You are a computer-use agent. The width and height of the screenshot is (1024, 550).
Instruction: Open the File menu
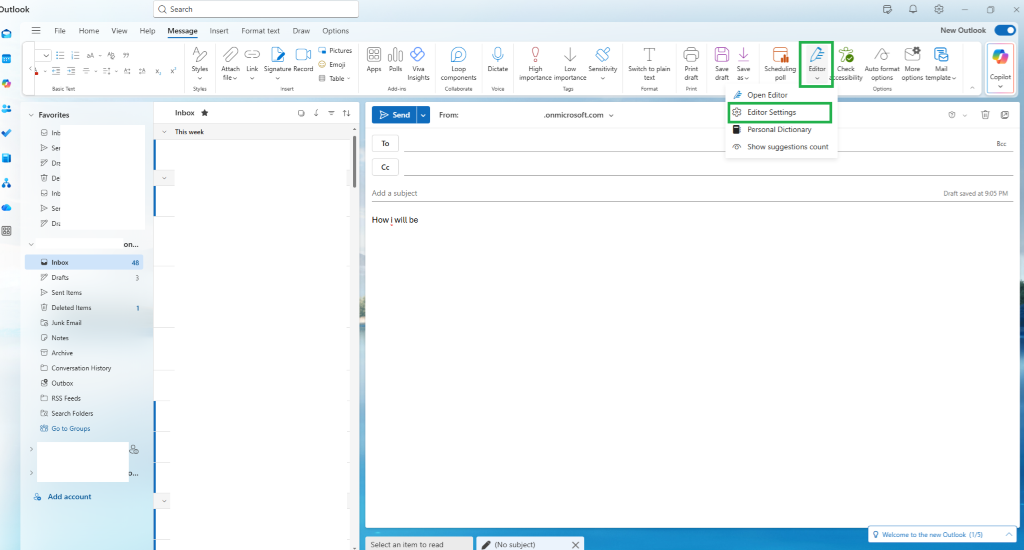pyautogui.click(x=59, y=31)
